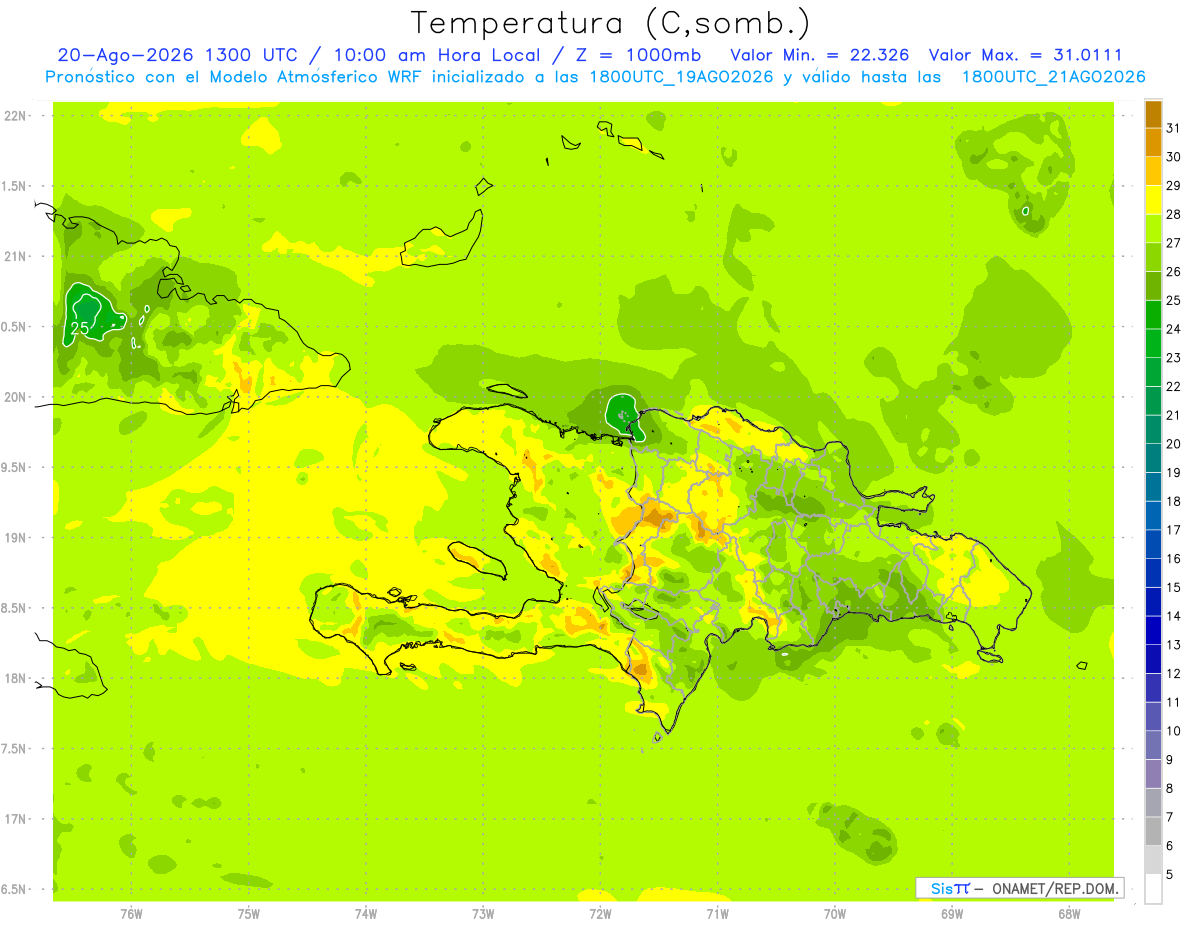
Task: Click the title "Temperatura (C,somb.)"
Action: tap(611, 23)
